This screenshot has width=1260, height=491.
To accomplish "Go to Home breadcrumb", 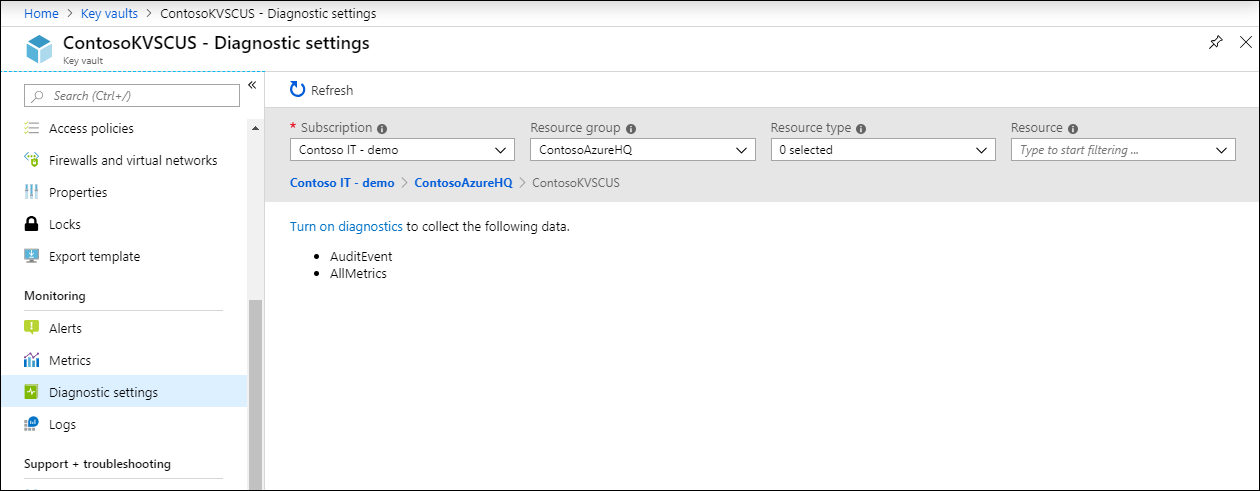I will pos(40,13).
